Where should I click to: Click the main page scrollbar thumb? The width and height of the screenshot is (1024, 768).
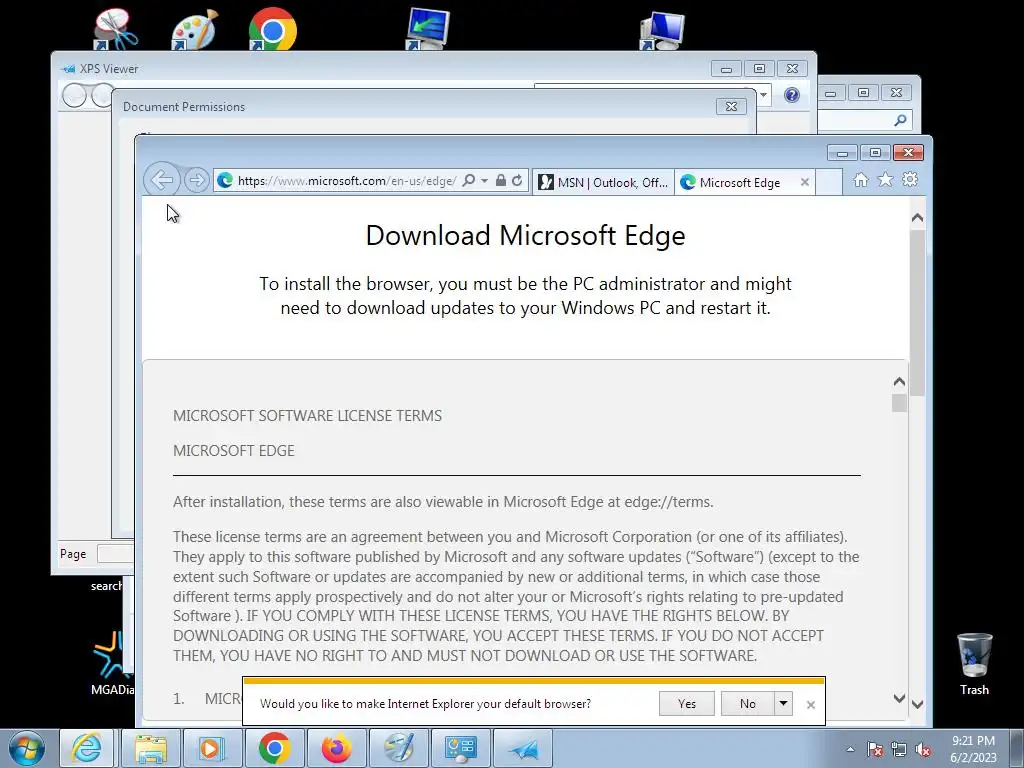coord(917,312)
